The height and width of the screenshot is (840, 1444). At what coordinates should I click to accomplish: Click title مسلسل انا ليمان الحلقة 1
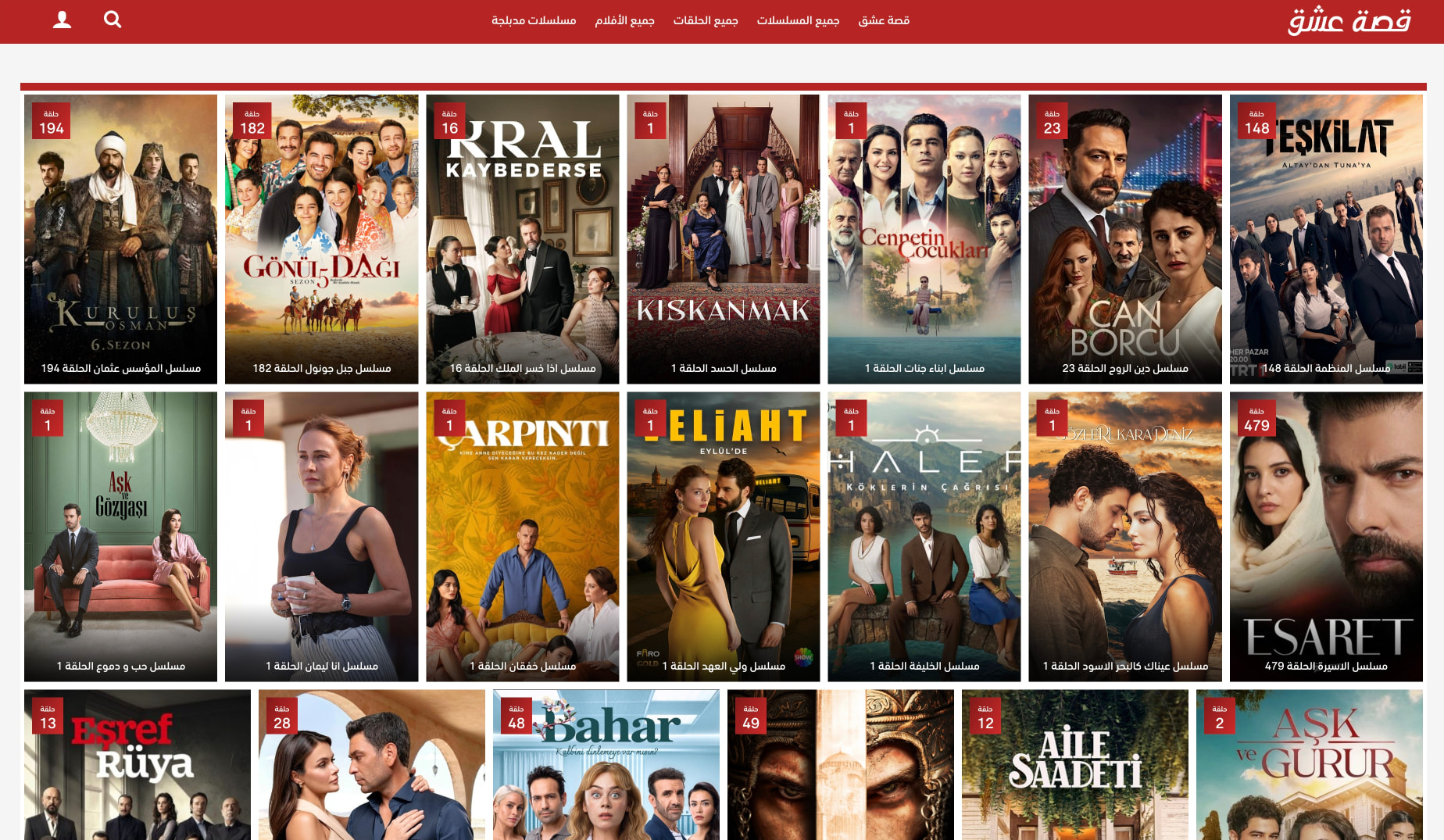pyautogui.click(x=322, y=666)
